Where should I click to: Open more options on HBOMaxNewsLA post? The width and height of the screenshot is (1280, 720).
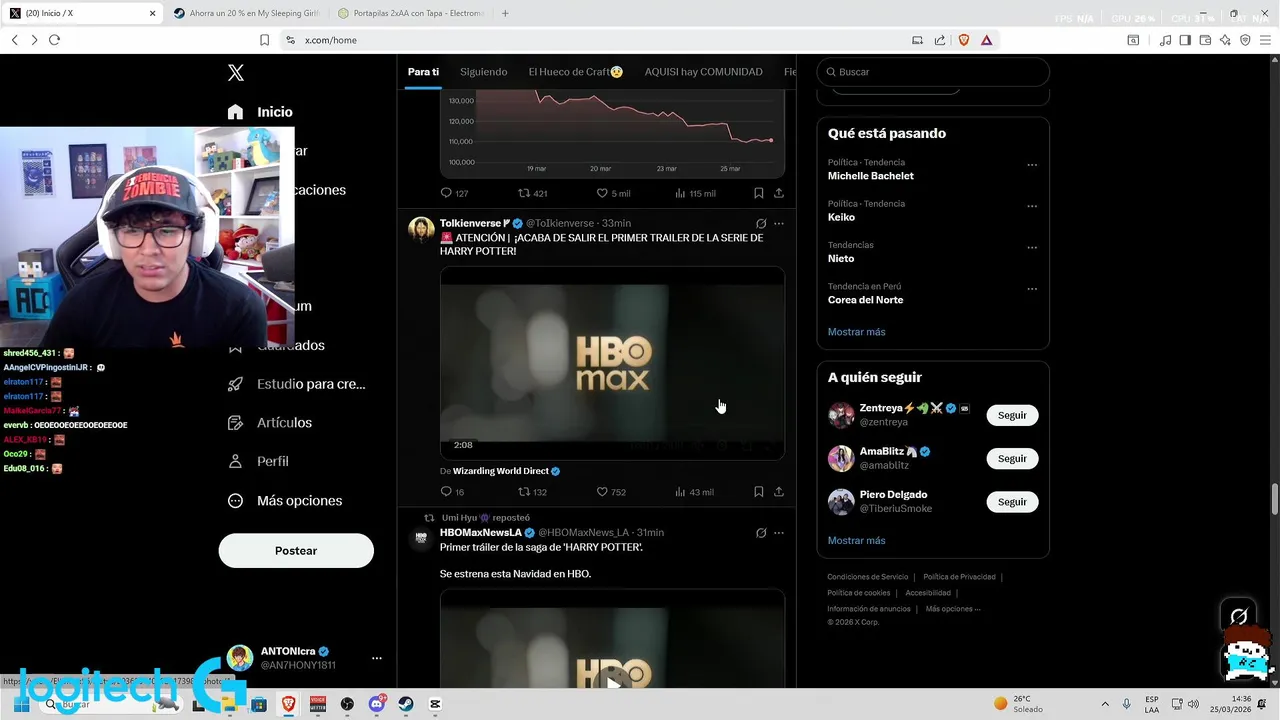(779, 533)
